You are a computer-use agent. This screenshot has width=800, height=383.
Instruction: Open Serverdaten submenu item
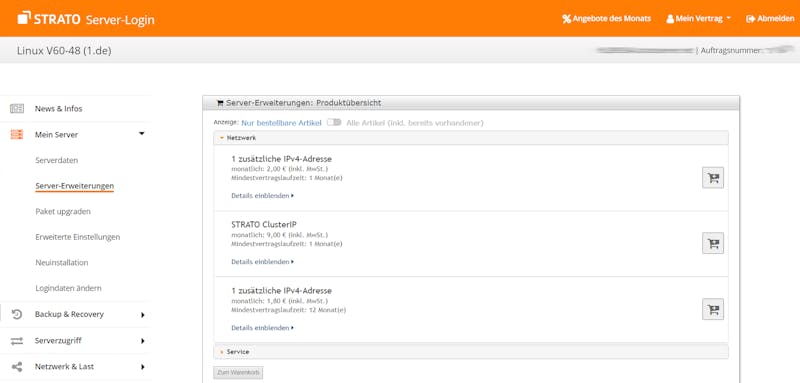[57, 160]
